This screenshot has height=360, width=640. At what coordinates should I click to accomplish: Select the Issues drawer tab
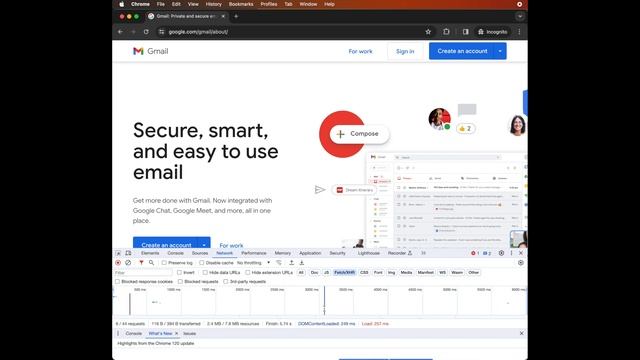coord(189,333)
